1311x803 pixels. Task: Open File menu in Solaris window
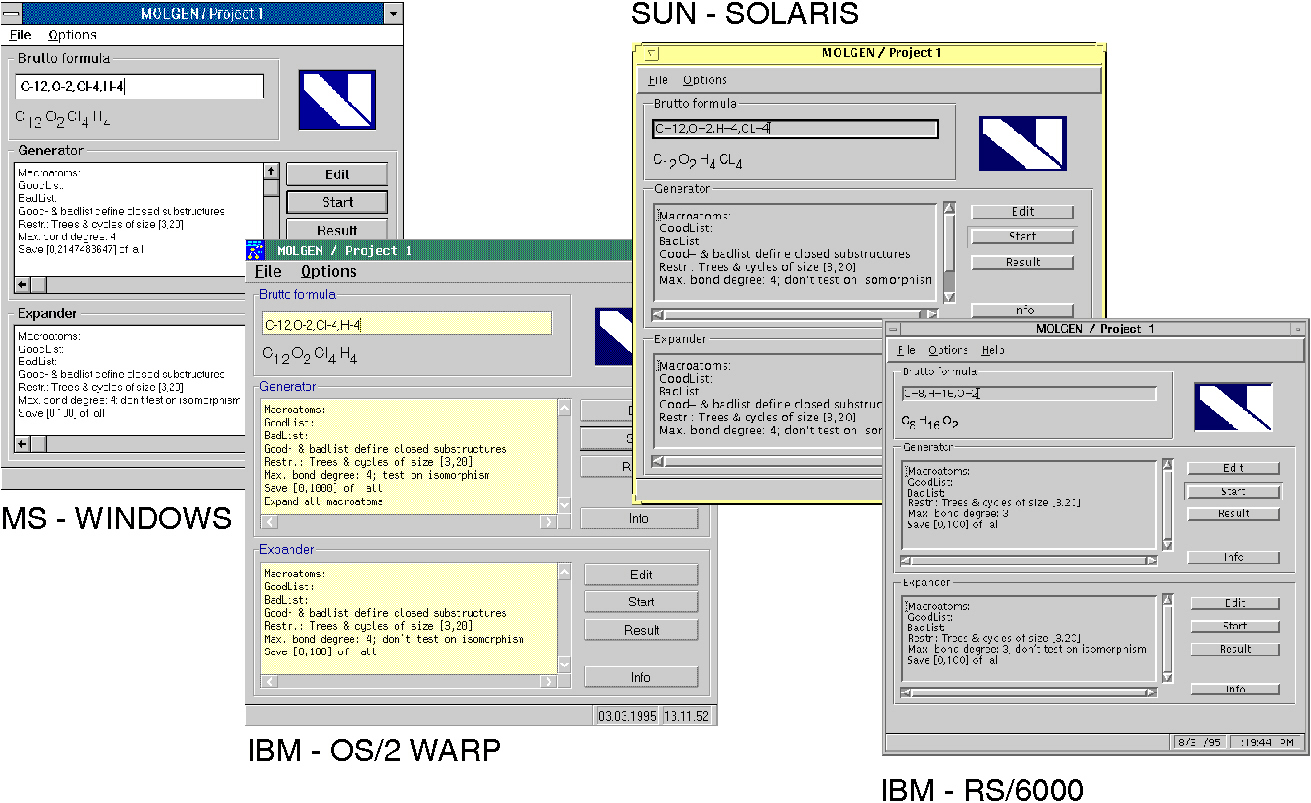click(x=657, y=80)
